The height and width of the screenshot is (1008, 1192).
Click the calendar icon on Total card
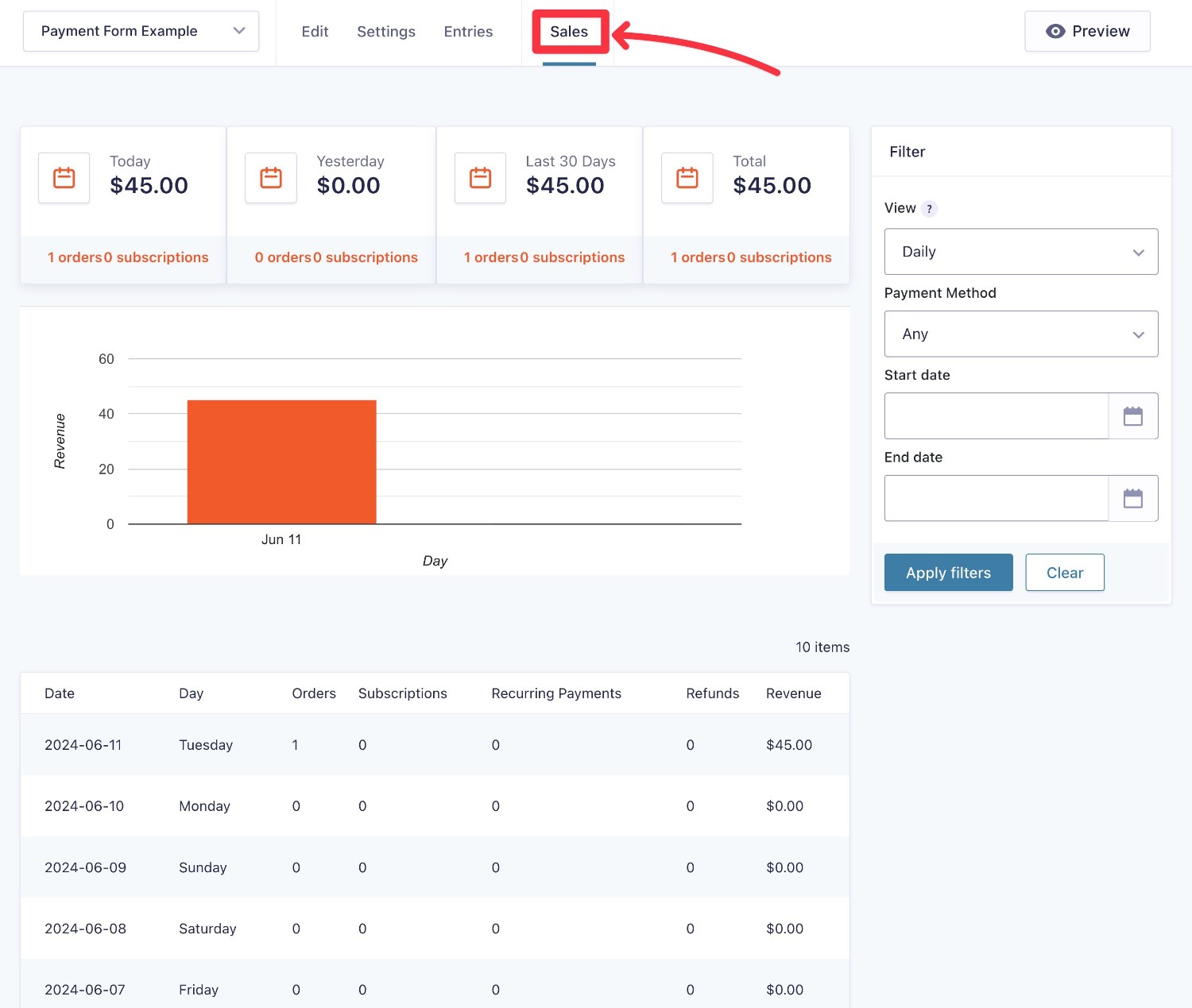(687, 178)
